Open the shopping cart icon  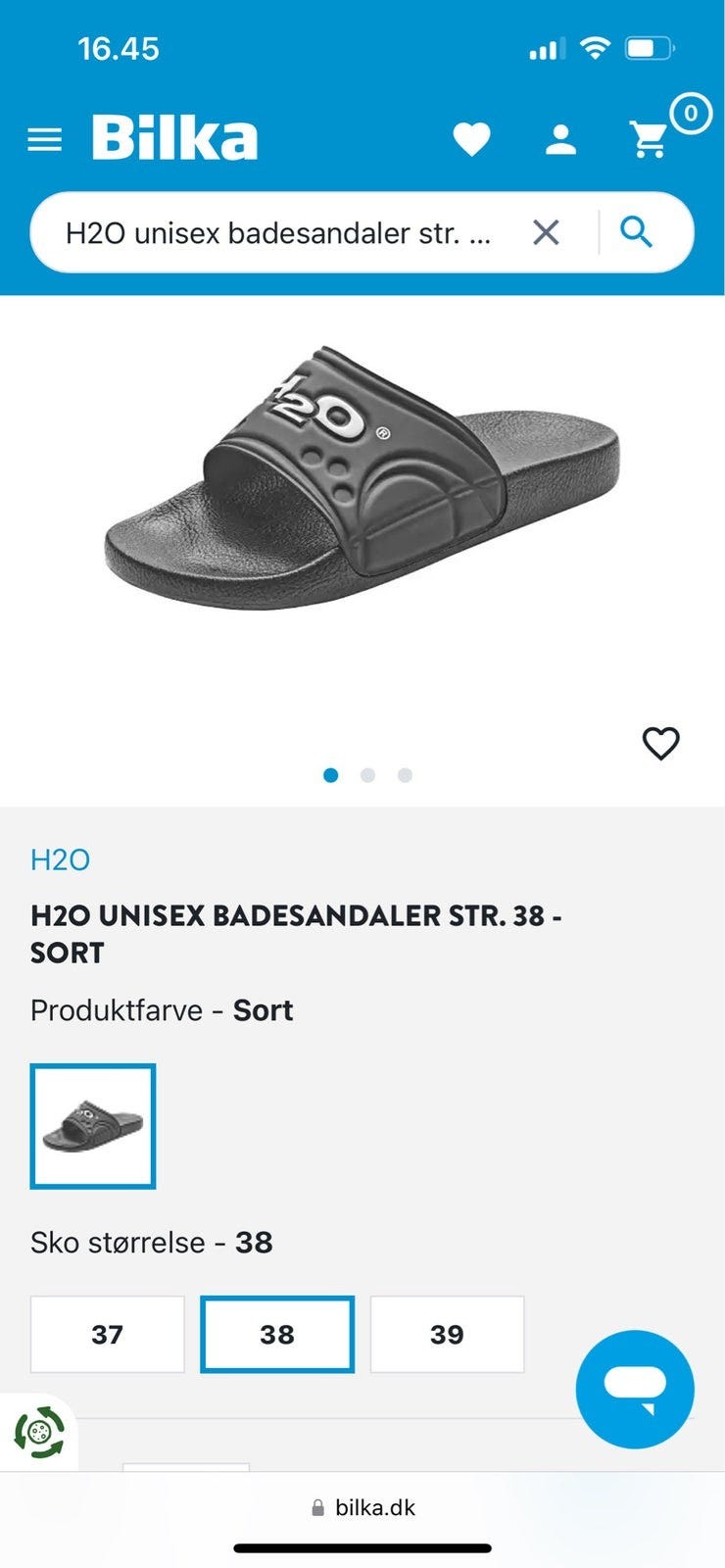pyautogui.click(x=649, y=139)
